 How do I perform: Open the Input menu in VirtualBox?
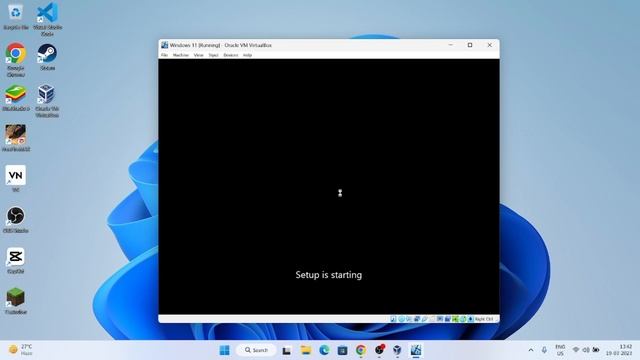213,55
